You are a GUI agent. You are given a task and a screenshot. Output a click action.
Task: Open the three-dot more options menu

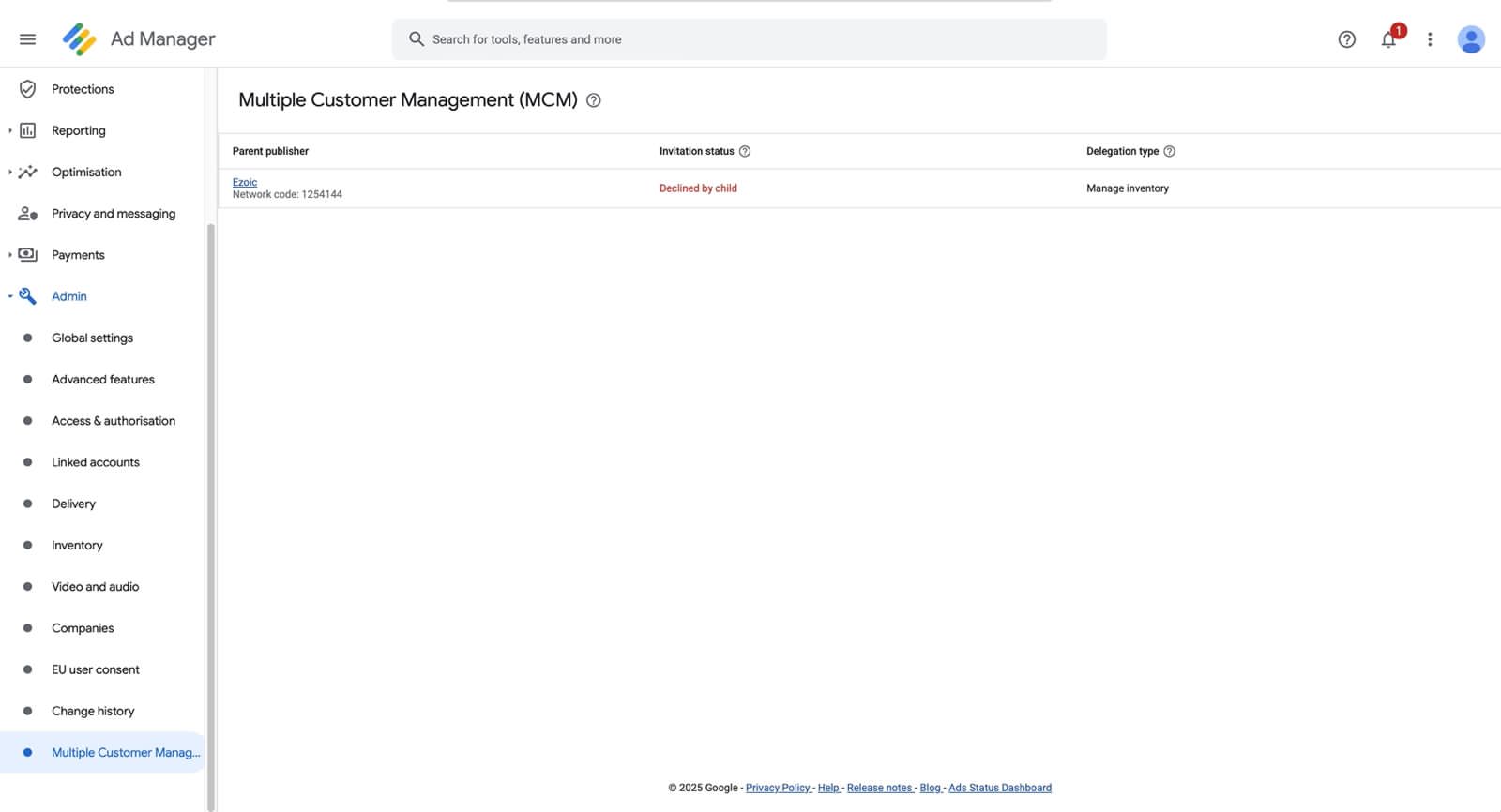click(x=1430, y=39)
